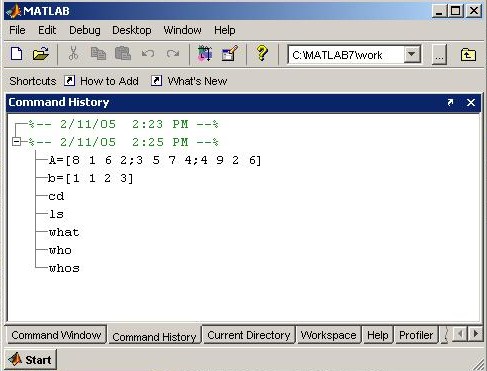Screen dimensions: 487x371
Task: Switch to the Workspace tab
Action: click(328, 335)
